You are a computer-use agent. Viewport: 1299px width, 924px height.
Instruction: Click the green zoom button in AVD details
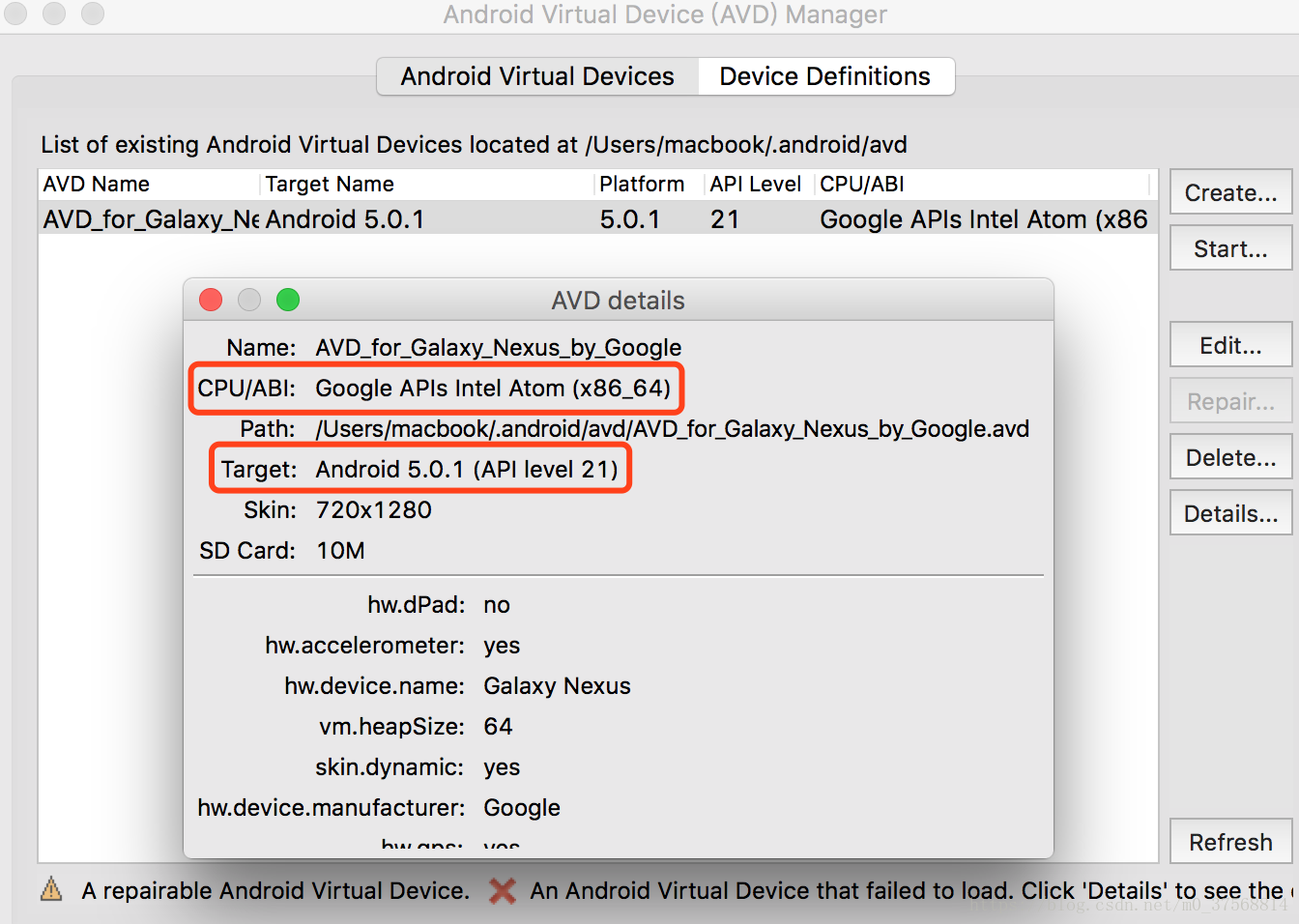tap(288, 300)
